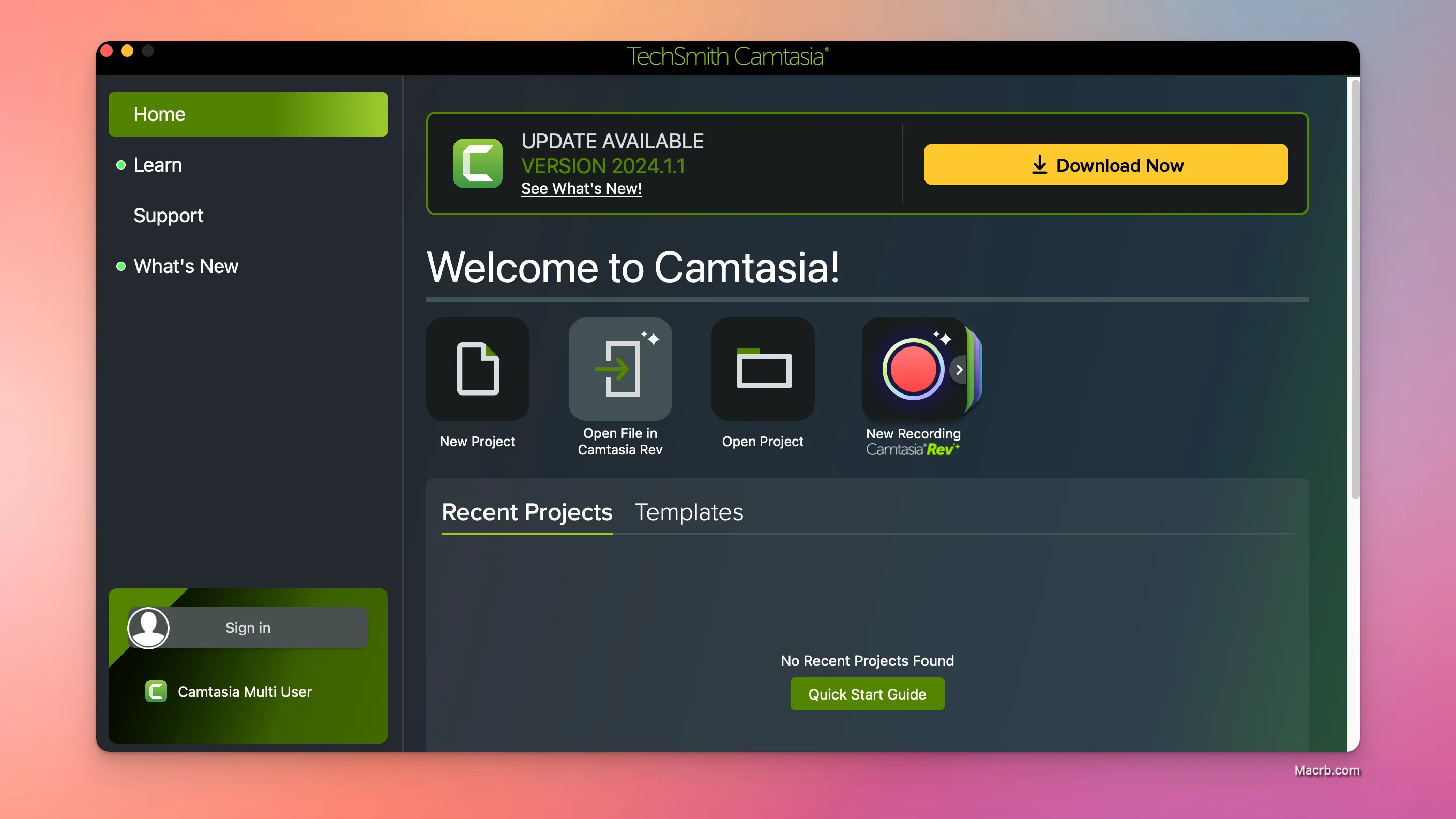The height and width of the screenshot is (819, 1456).
Task: Expand recording options chevron arrow
Action: 959,370
